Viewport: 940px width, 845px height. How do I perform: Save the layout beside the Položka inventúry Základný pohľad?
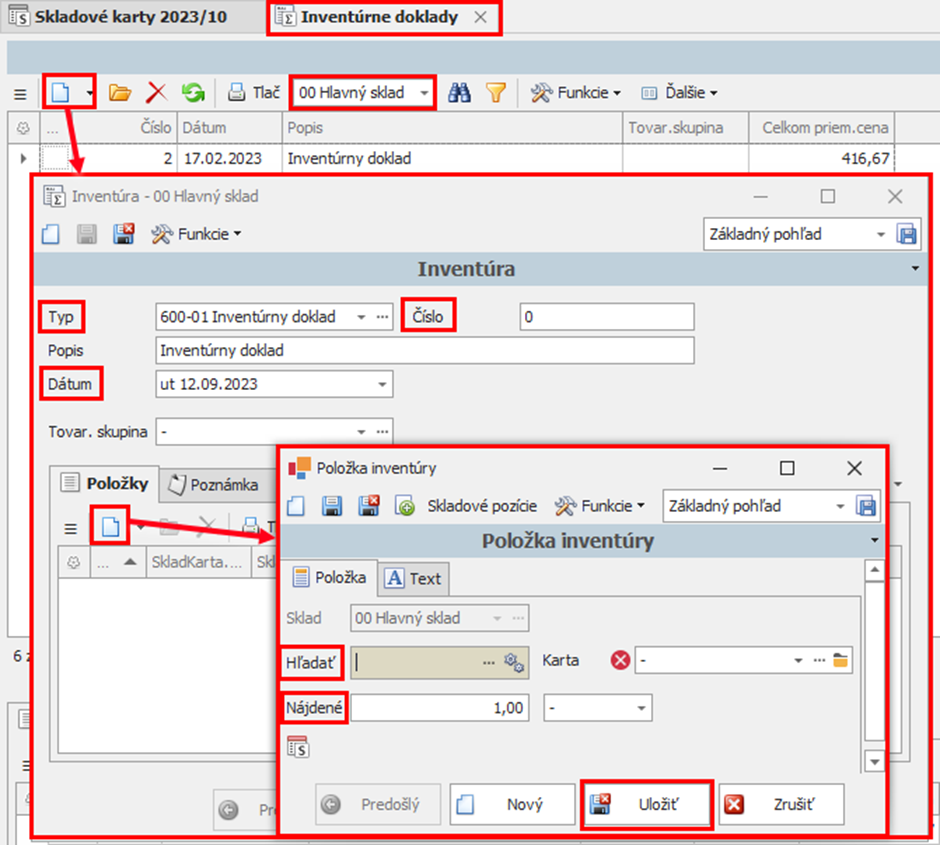click(867, 506)
